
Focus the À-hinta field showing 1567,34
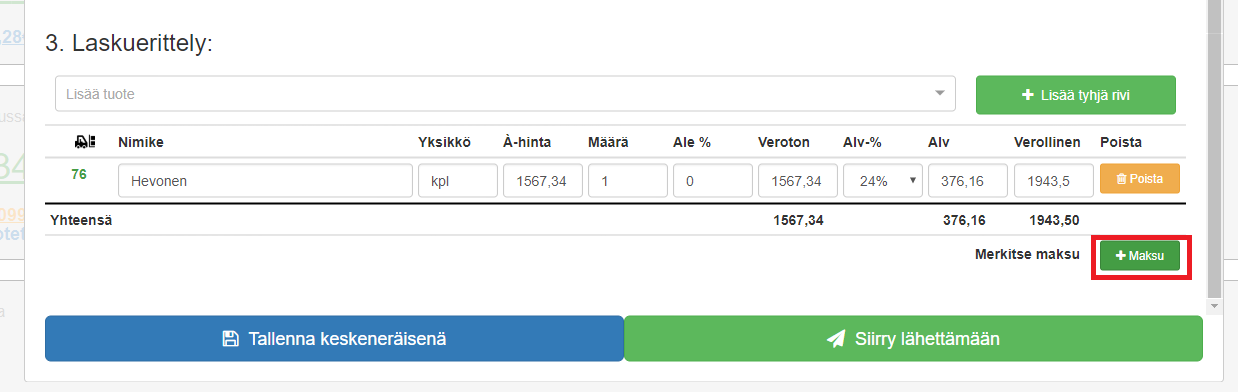click(x=542, y=181)
